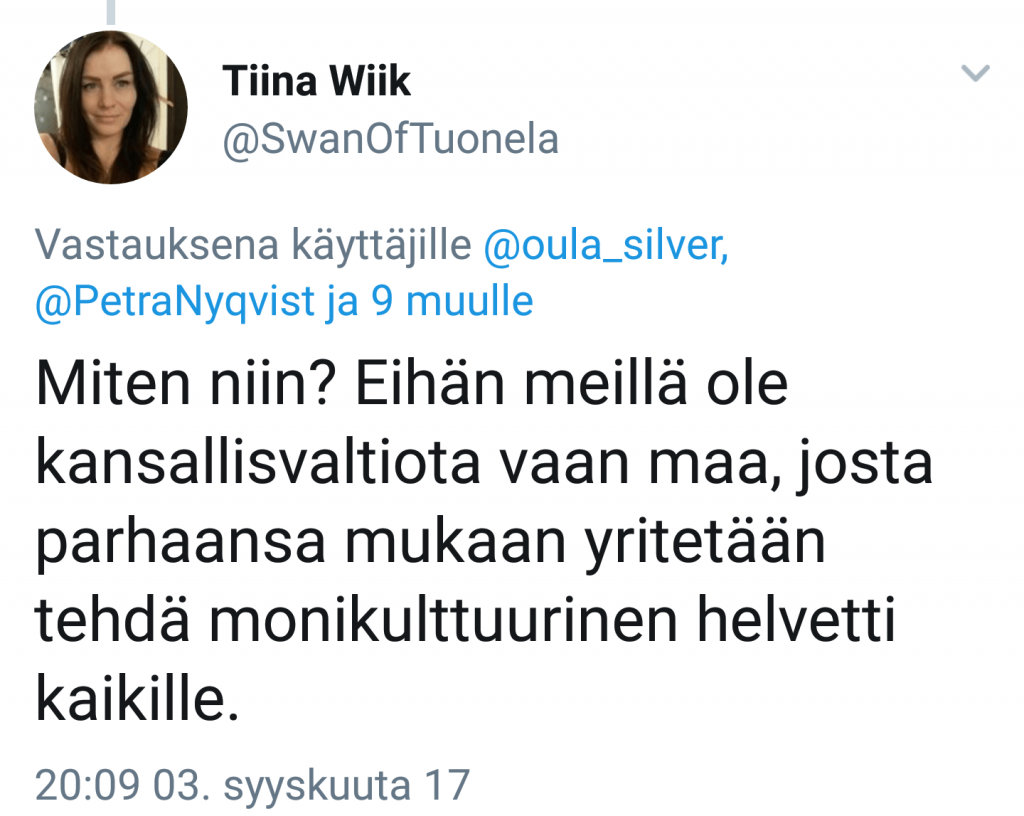Click Tiina Wiik's profile picture
The width and height of the screenshot is (1024, 816).
point(111,107)
